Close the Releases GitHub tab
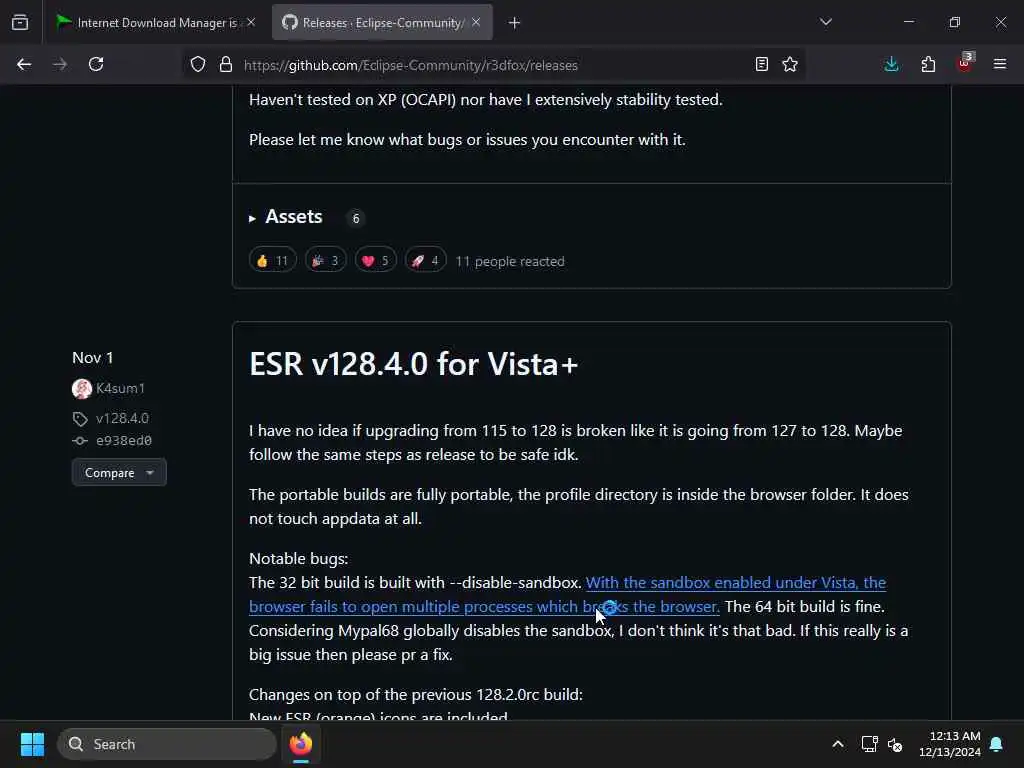The width and height of the screenshot is (1024, 768). [x=476, y=22]
